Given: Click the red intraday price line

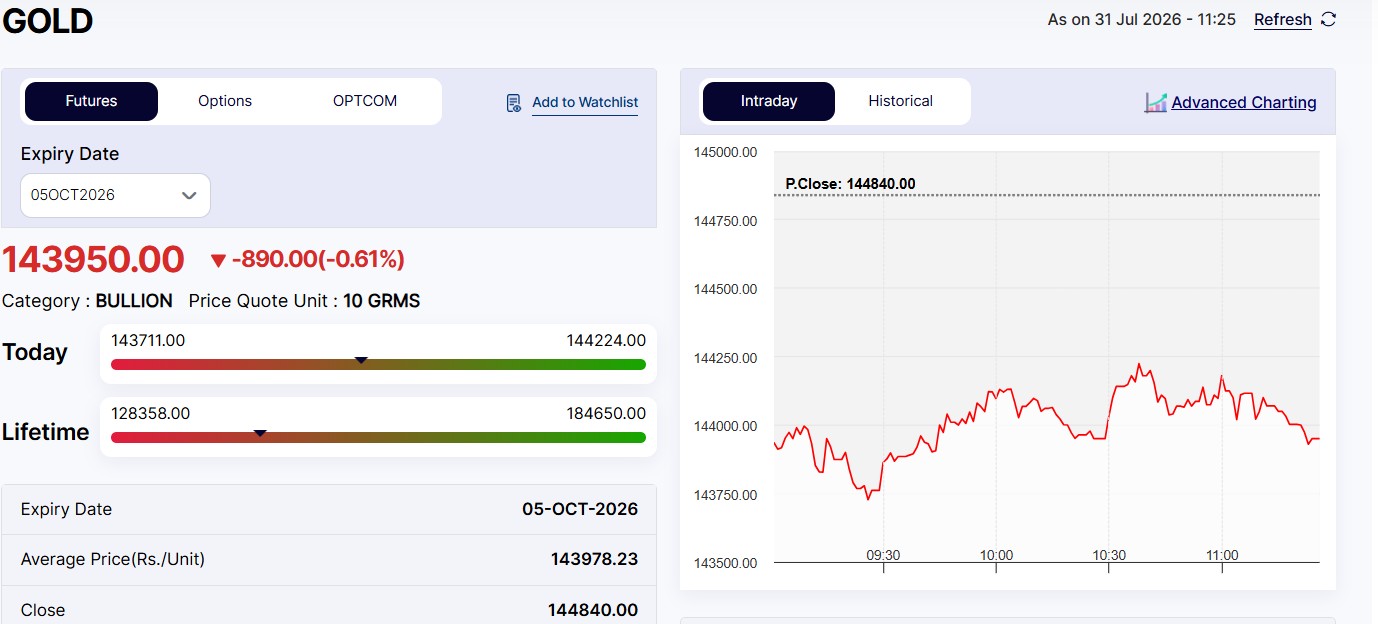Looking at the screenshot, I should (1047, 431).
